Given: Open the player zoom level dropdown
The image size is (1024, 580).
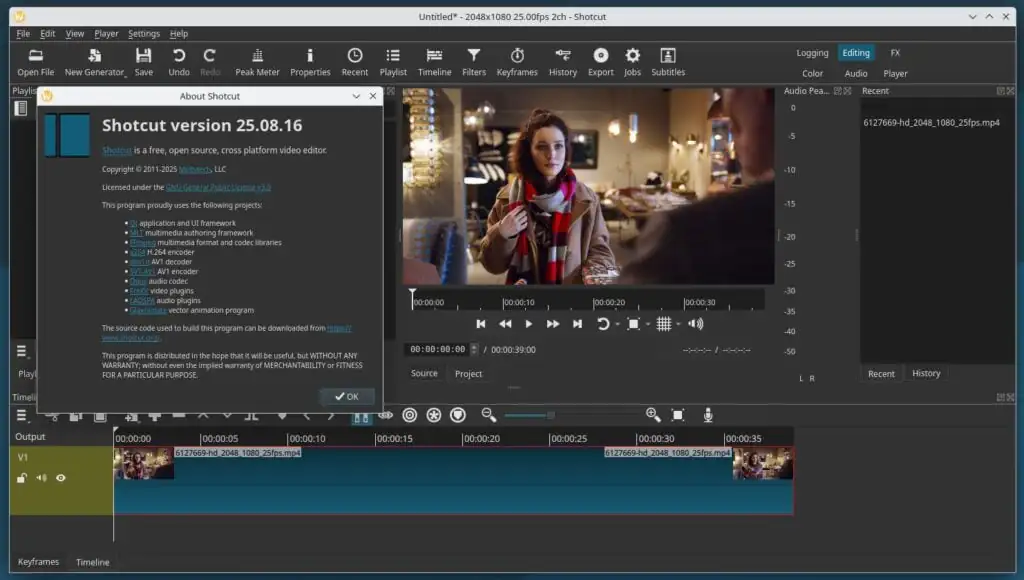Looking at the screenshot, I should (x=648, y=324).
